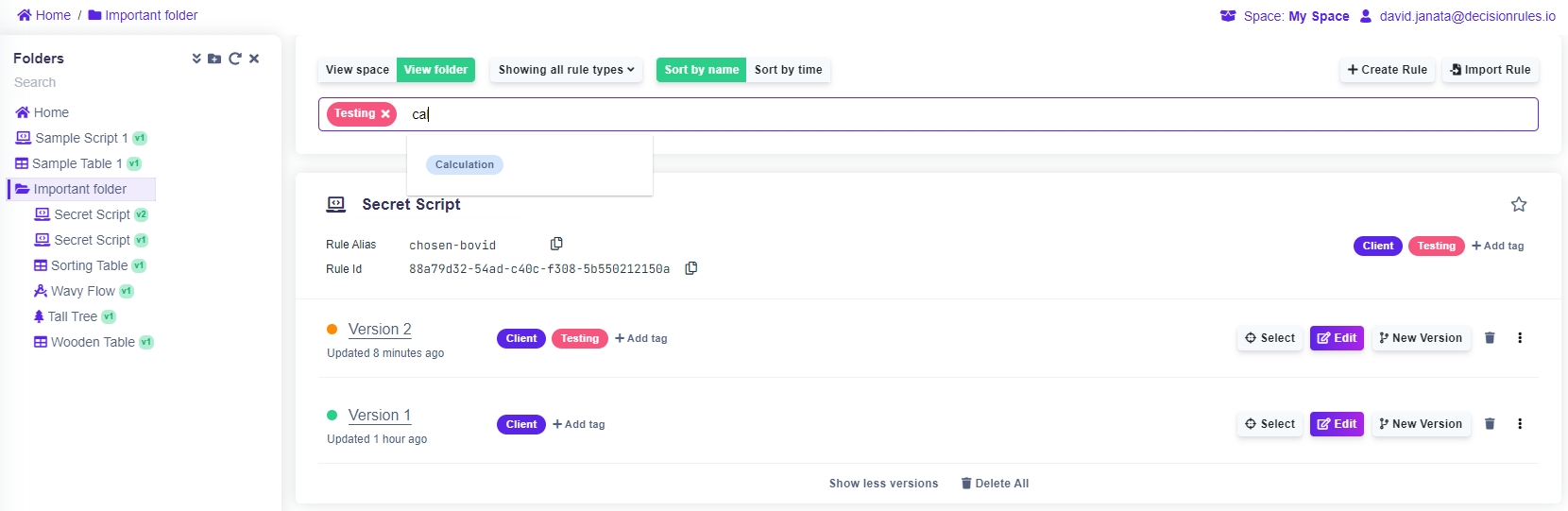Switch to View space mode
This screenshot has height=511, width=1568.
click(x=357, y=70)
